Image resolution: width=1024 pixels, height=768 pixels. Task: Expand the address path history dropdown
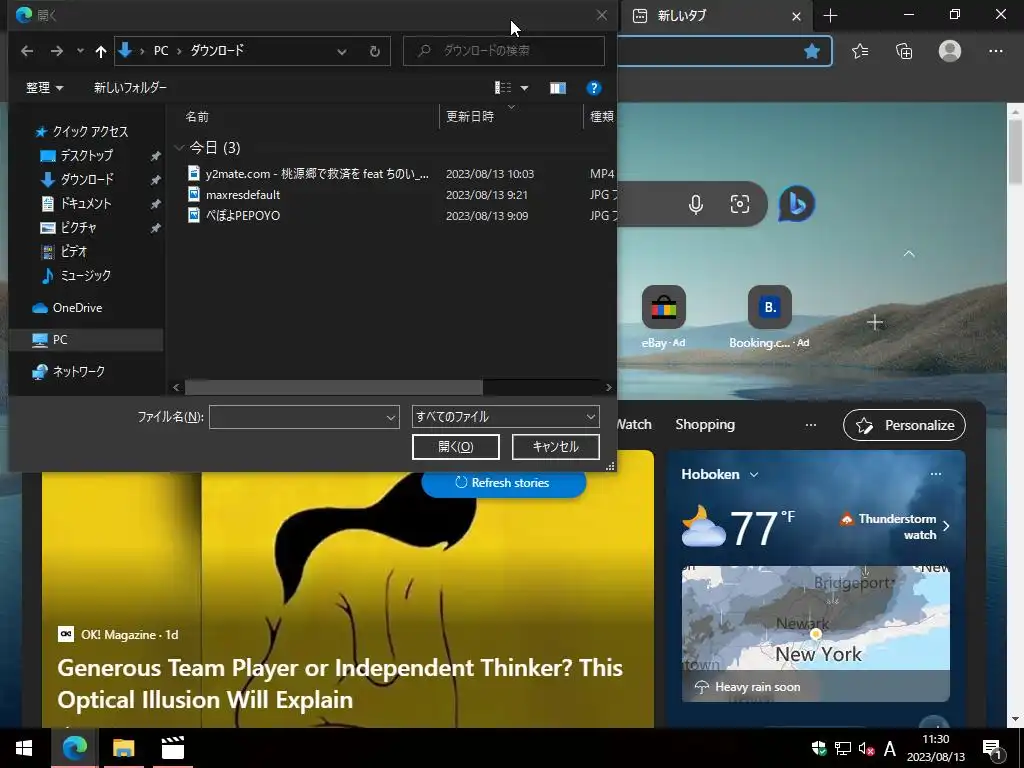[342, 51]
